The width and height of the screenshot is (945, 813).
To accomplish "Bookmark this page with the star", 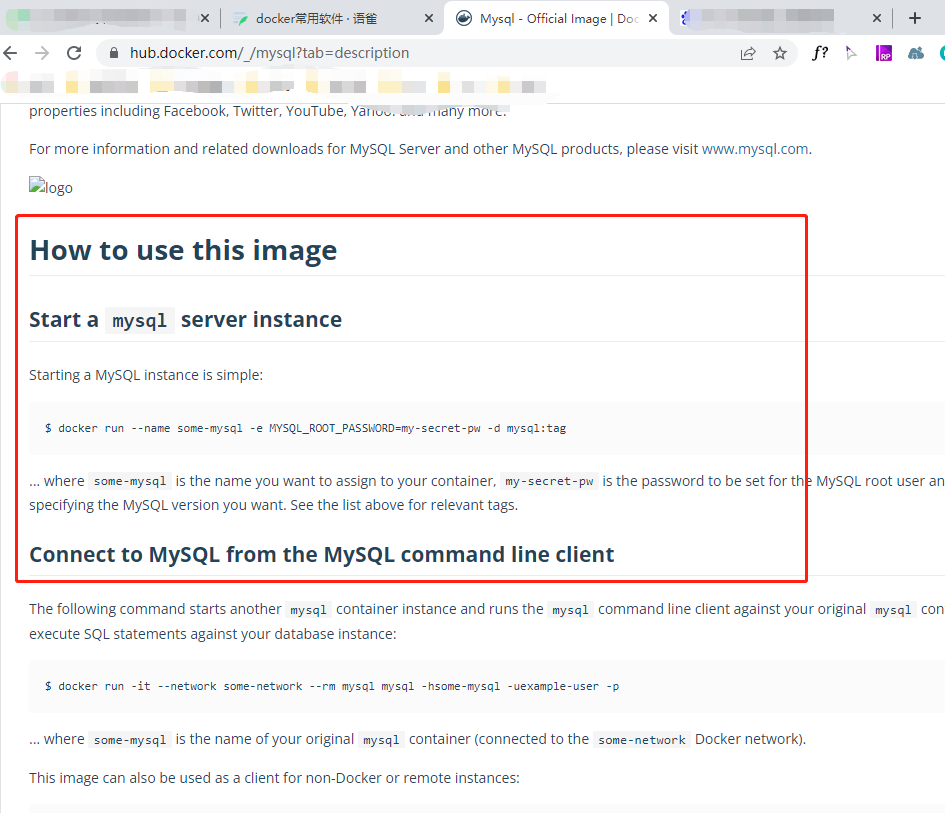I will pyautogui.click(x=780, y=54).
